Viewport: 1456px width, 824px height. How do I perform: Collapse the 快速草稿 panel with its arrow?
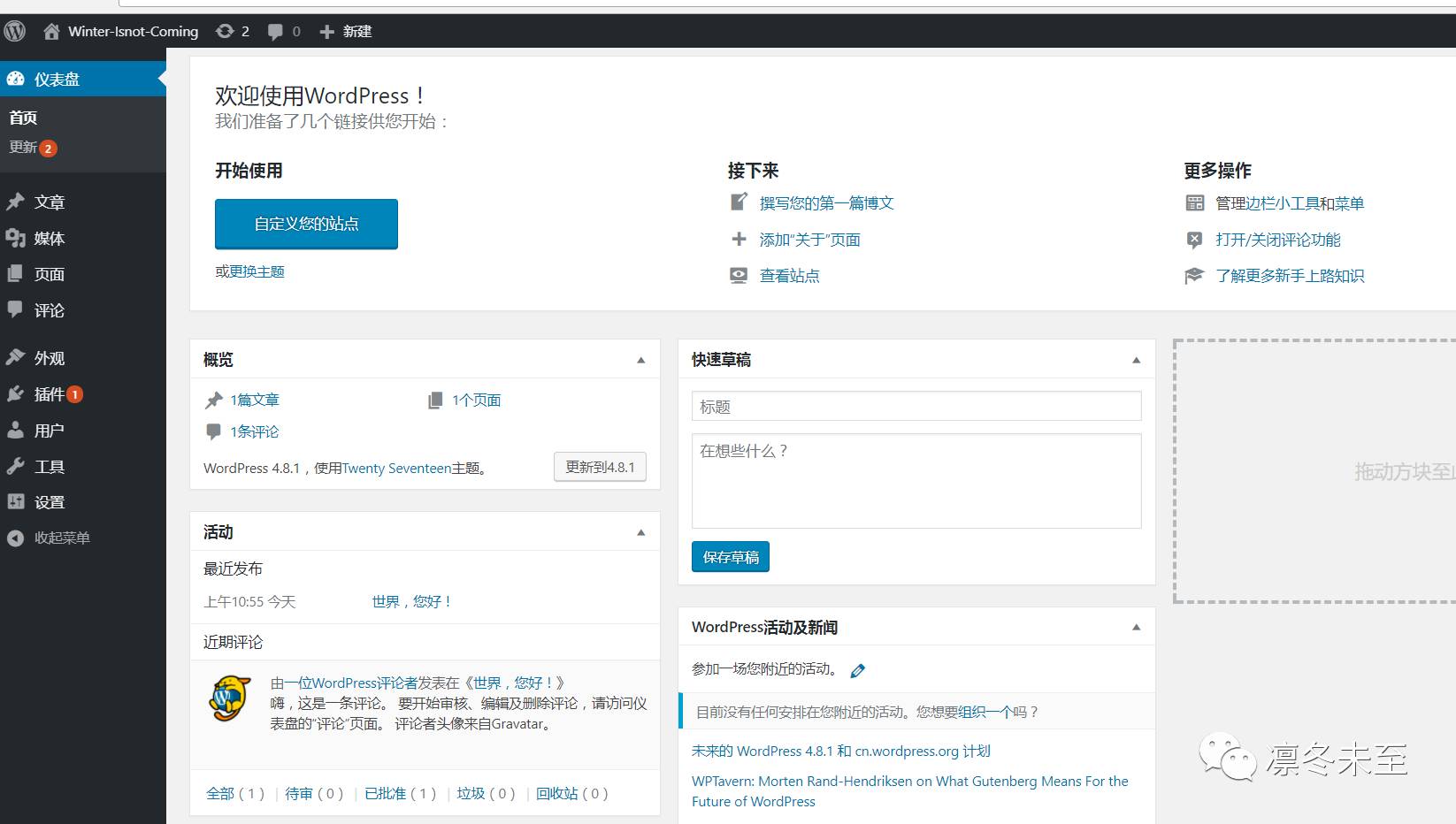point(1137,360)
